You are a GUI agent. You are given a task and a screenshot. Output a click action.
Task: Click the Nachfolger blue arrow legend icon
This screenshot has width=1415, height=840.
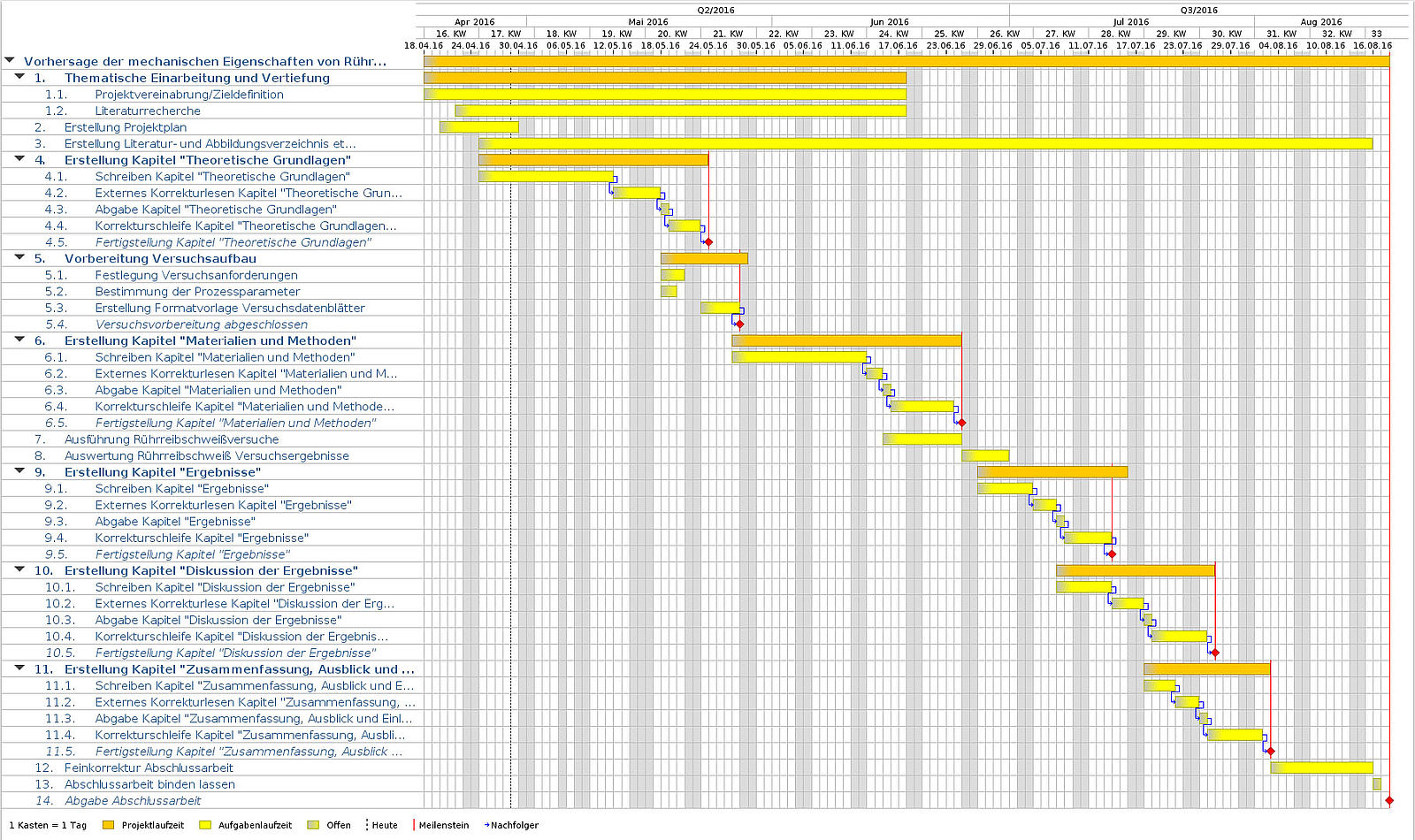pos(486,825)
